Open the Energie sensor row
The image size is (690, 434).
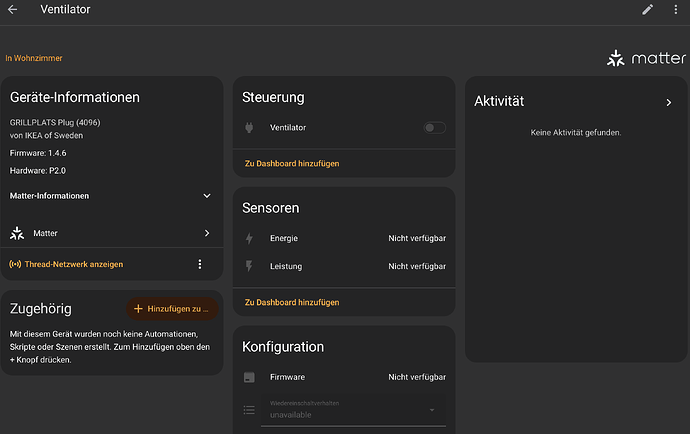click(x=344, y=238)
